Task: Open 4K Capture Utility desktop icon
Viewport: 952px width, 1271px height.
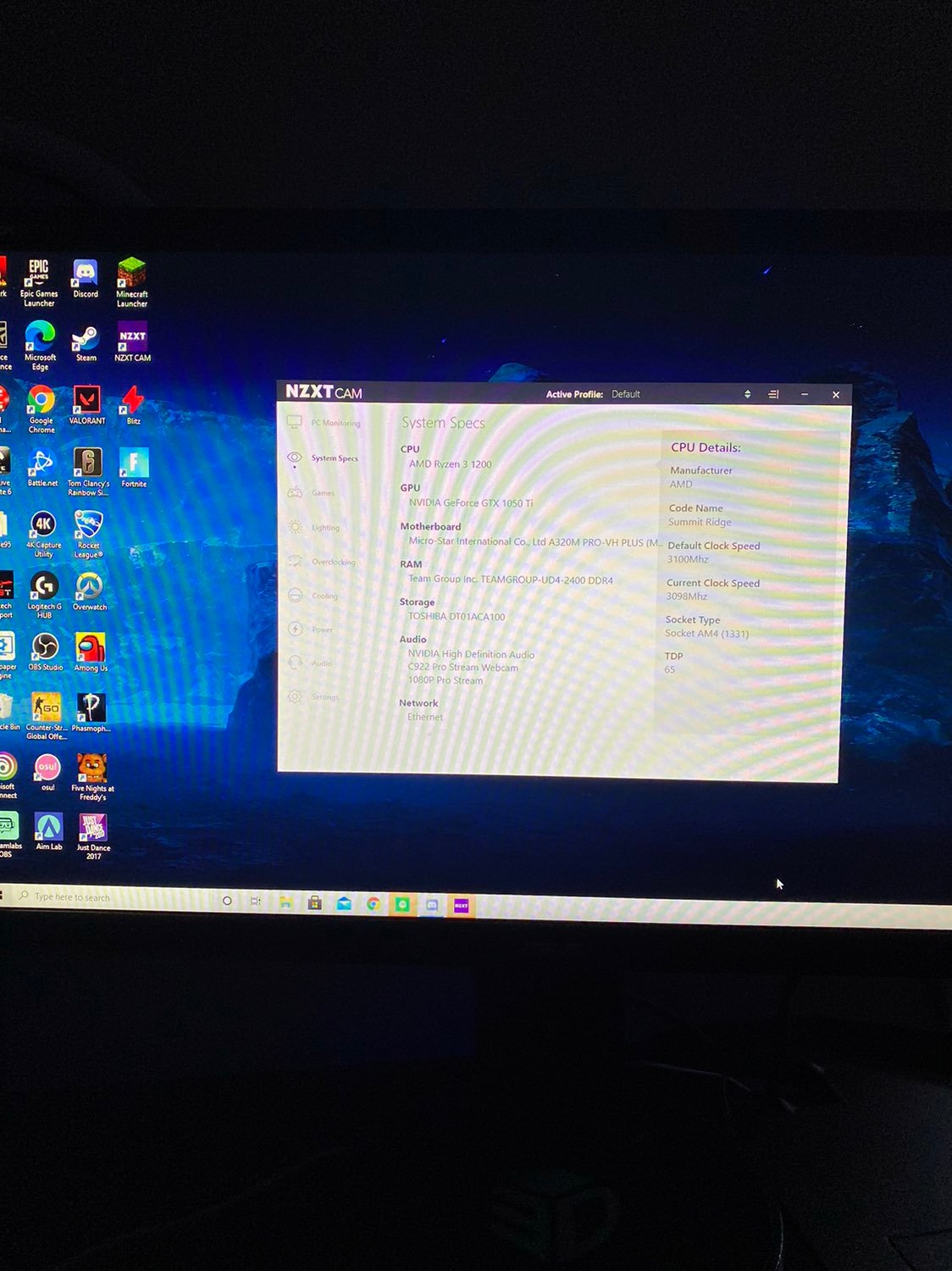Action: click(x=43, y=534)
